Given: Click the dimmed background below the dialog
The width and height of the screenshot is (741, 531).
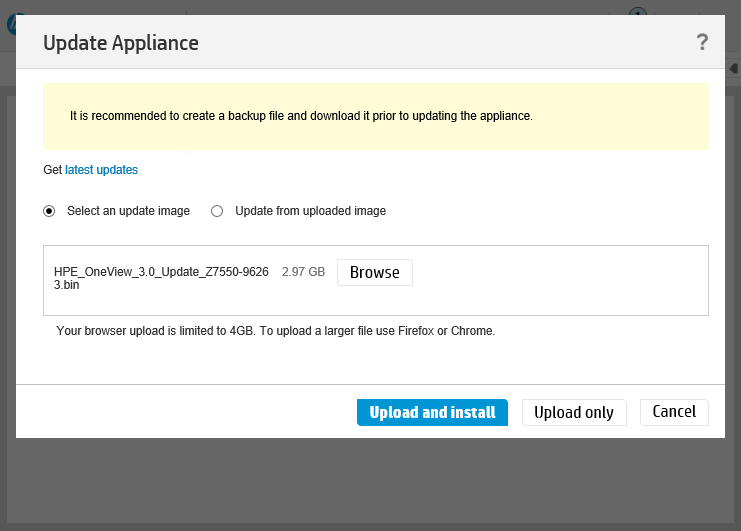Looking at the screenshot, I should (370, 480).
